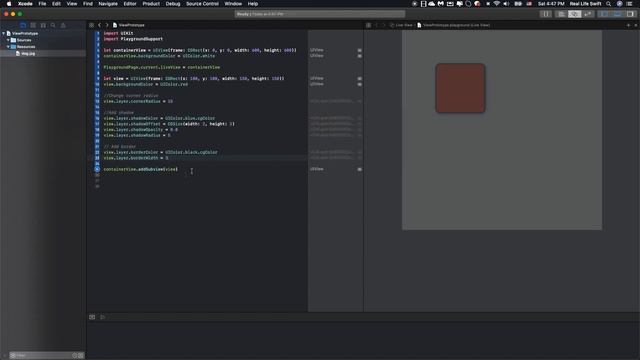Click the execute playground play button in the debug bar
The height and width of the screenshot is (360, 640).
(102, 317)
